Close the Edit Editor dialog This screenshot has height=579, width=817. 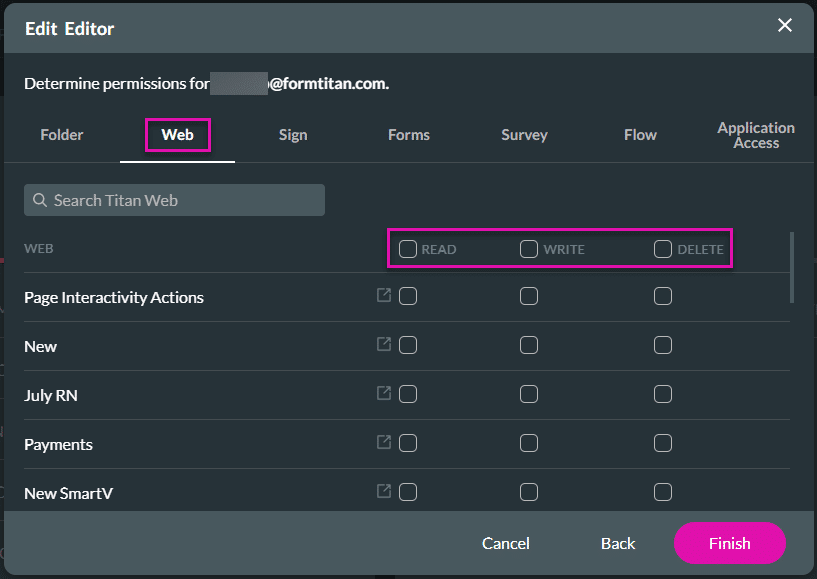pyautogui.click(x=785, y=26)
